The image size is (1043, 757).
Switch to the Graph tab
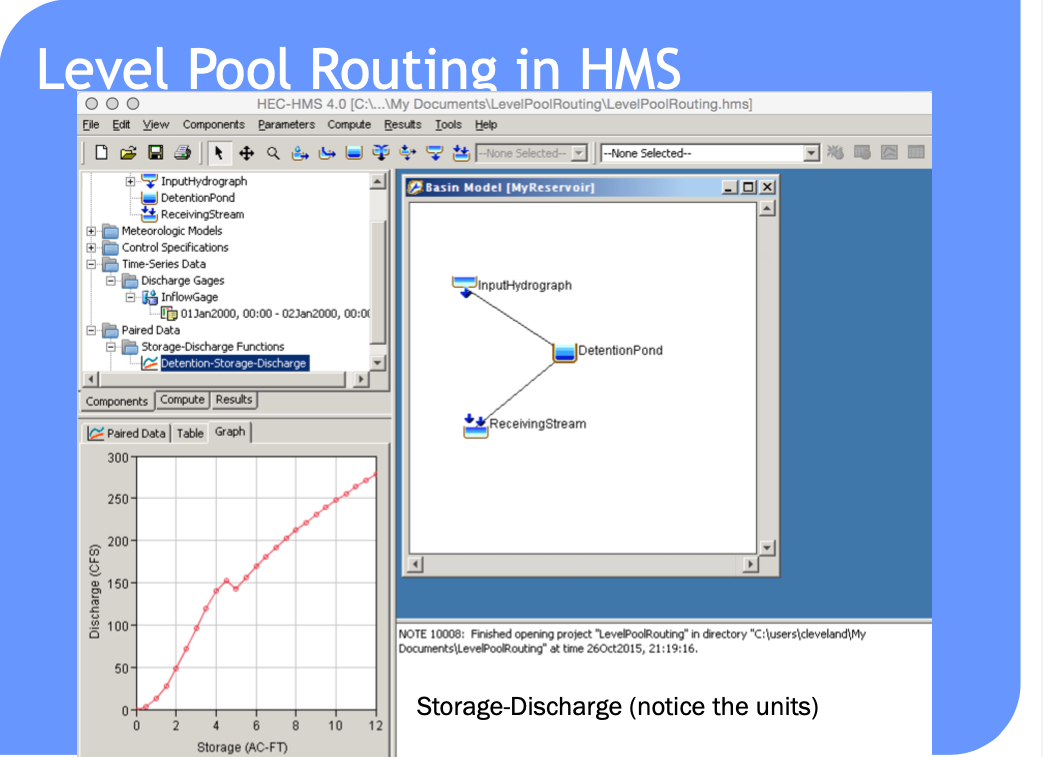(229, 432)
